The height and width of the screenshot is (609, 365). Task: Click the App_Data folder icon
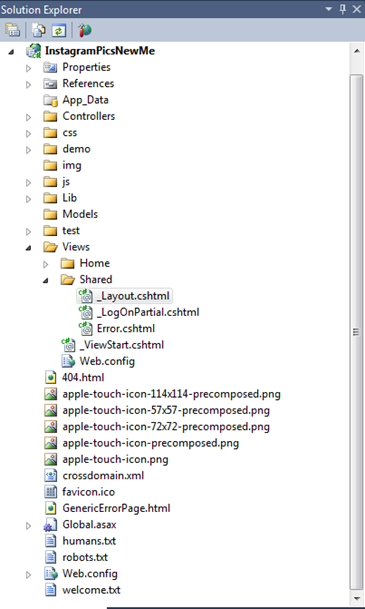pos(50,100)
